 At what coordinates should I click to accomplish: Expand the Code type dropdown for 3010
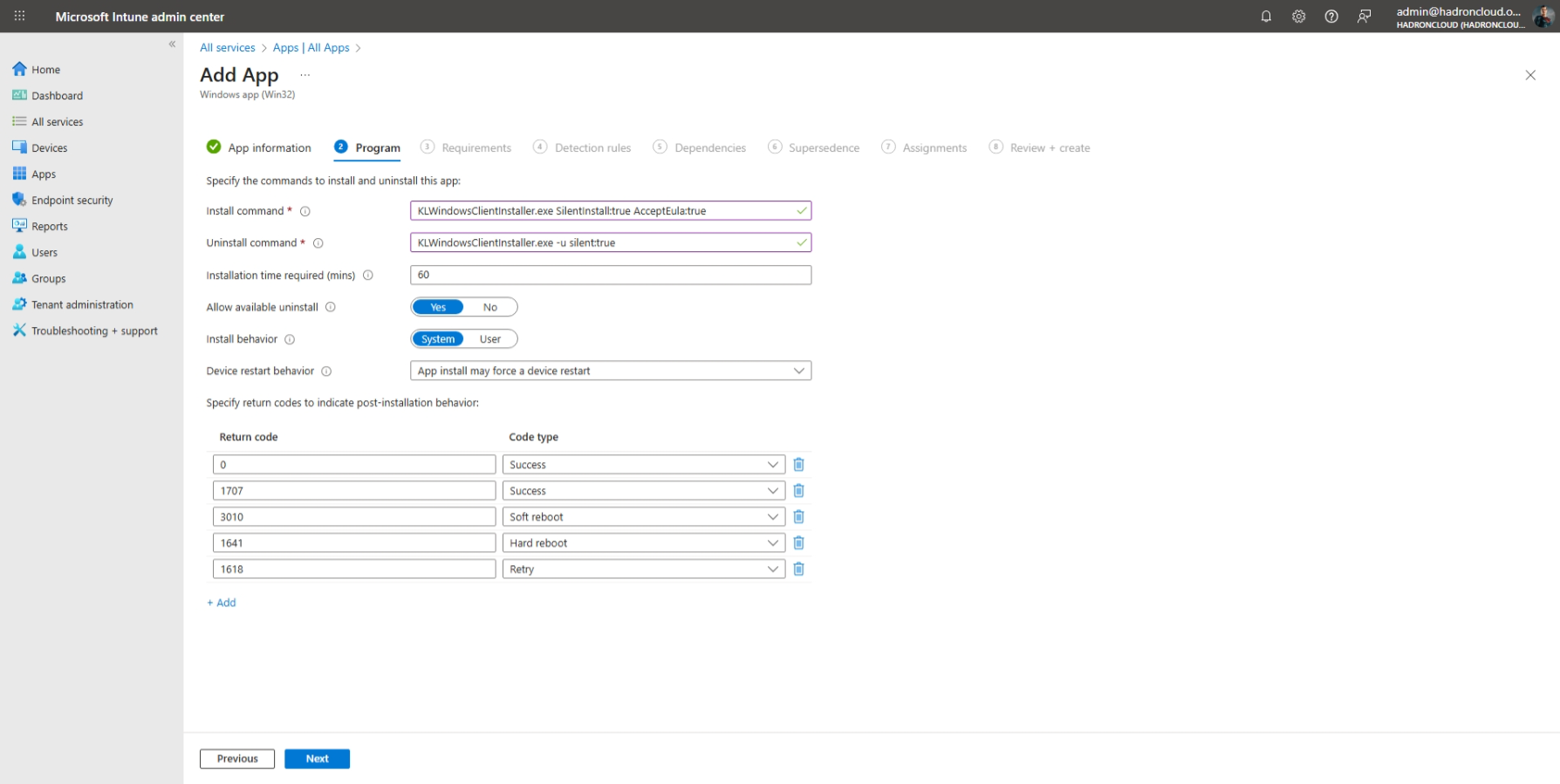point(644,517)
